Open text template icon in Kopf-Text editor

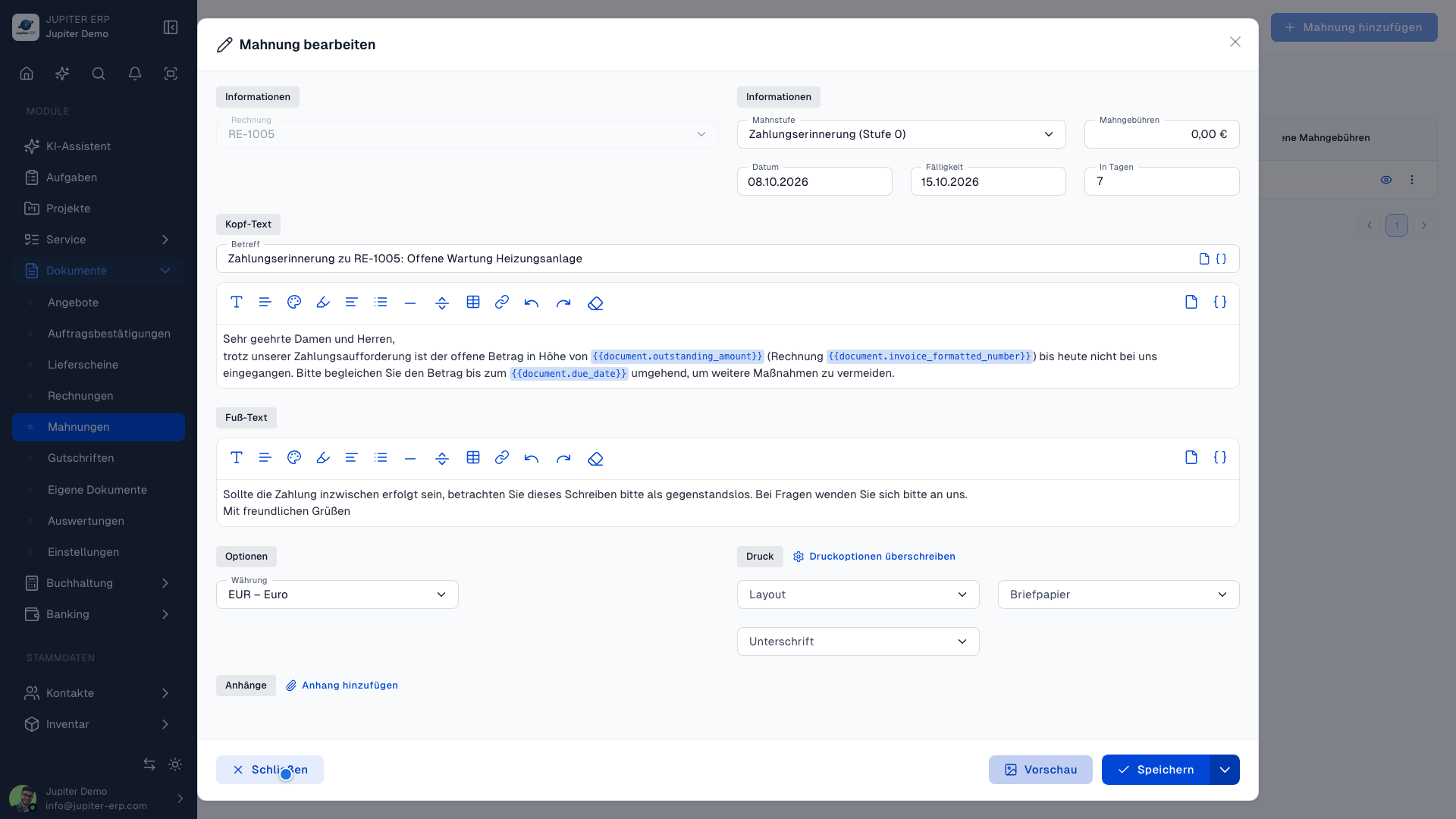1191,303
